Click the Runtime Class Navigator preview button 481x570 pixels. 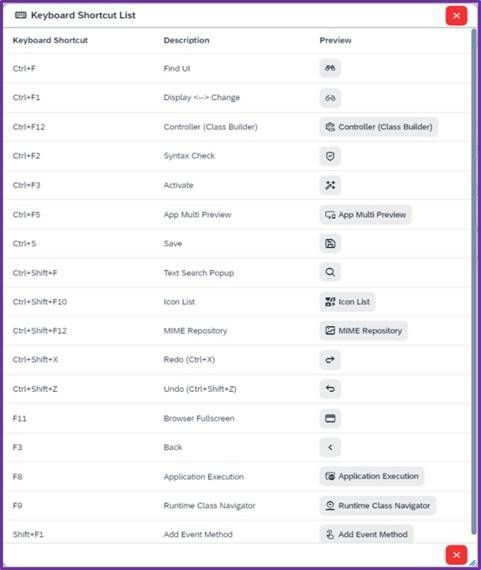click(x=378, y=506)
